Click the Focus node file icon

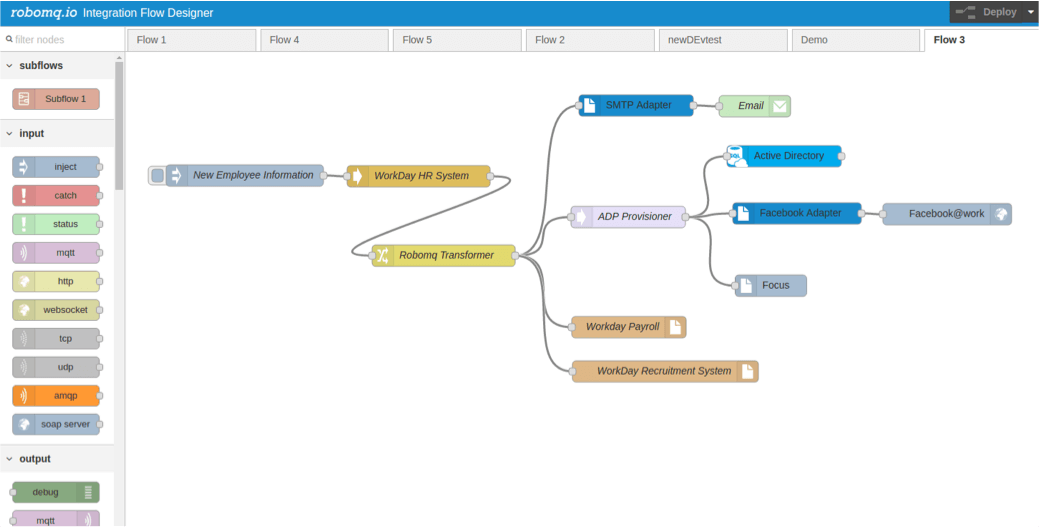tap(746, 286)
